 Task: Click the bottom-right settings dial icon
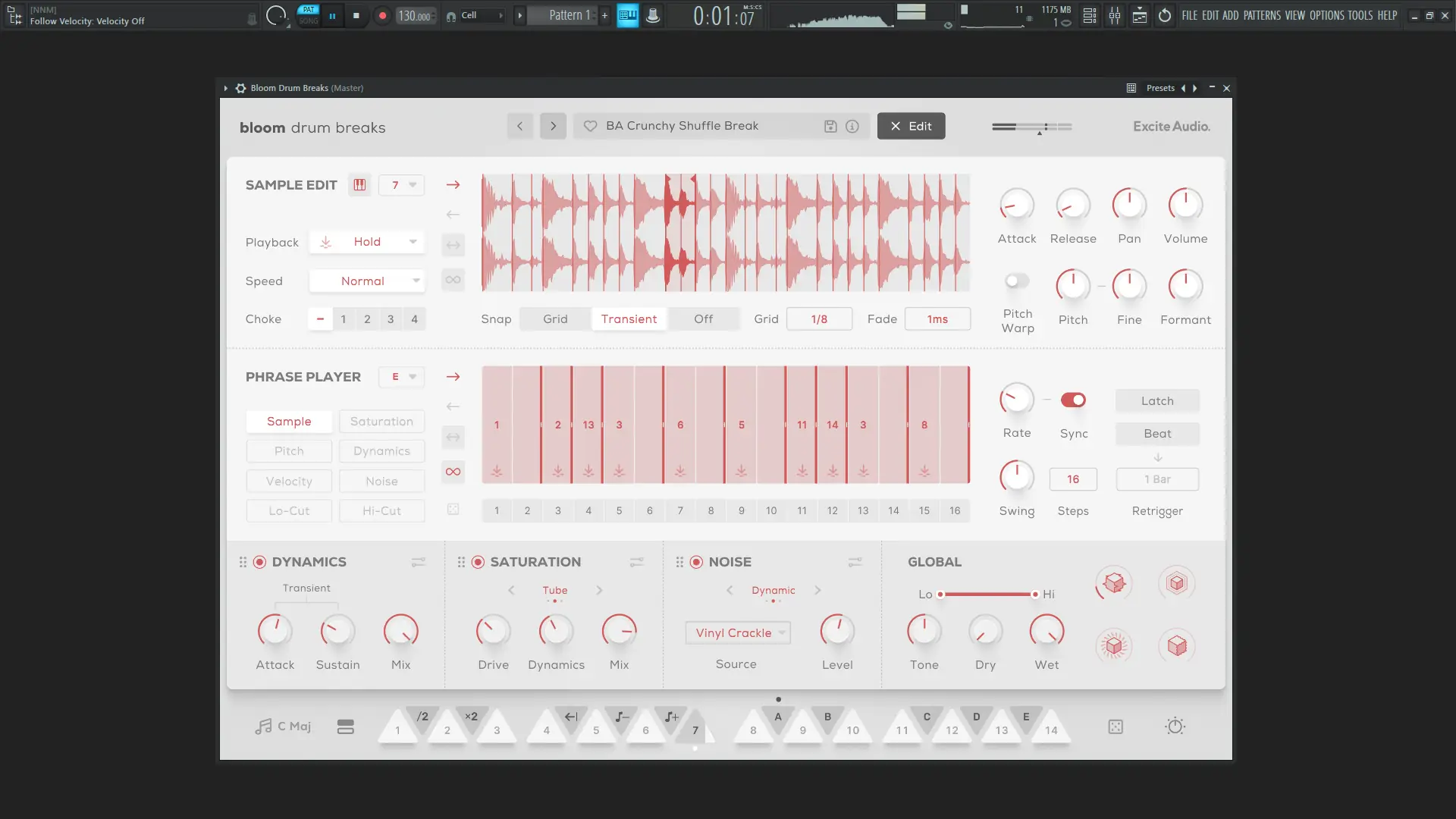point(1175,726)
